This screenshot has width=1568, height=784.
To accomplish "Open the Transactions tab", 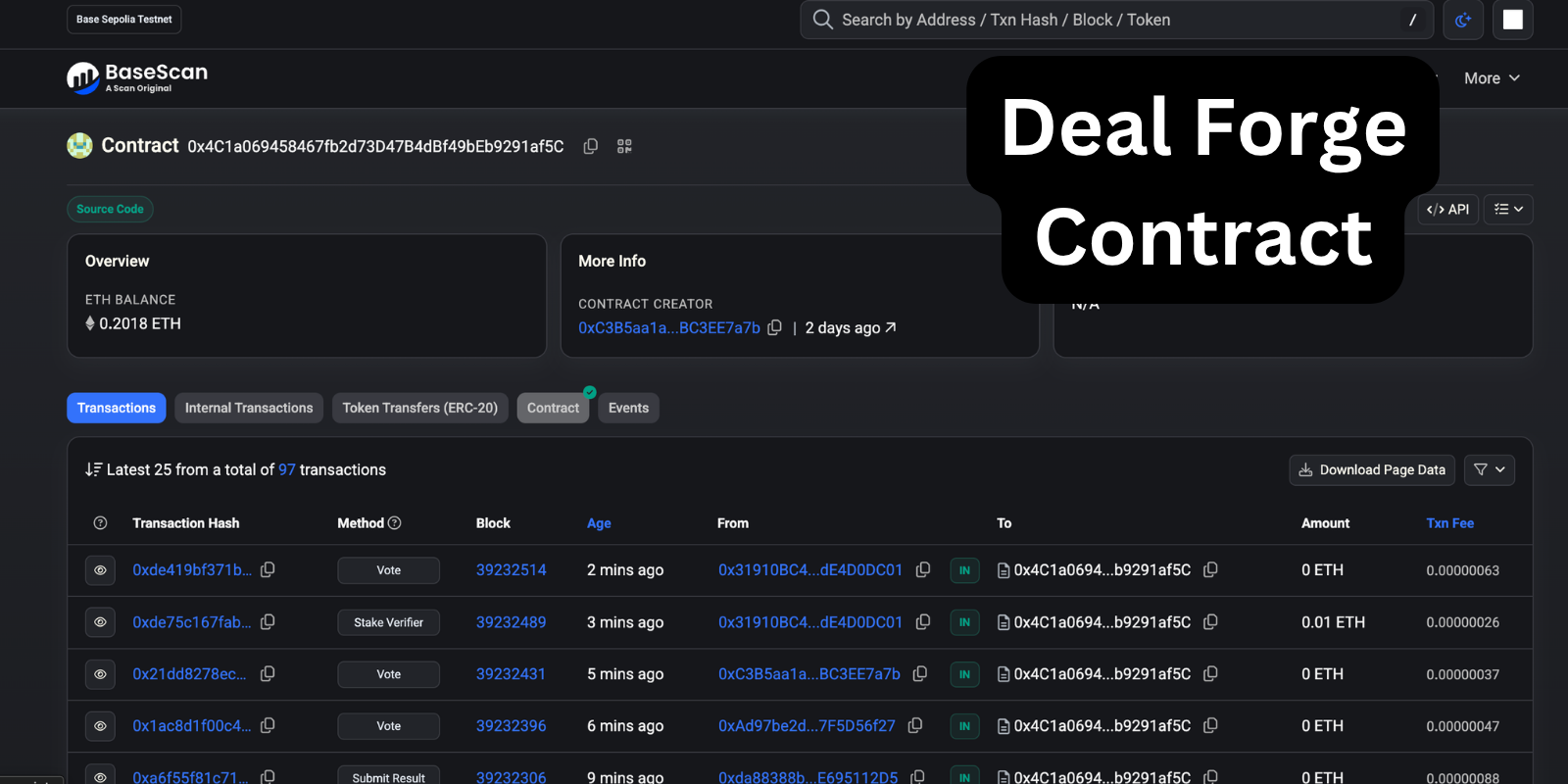I will click(117, 408).
